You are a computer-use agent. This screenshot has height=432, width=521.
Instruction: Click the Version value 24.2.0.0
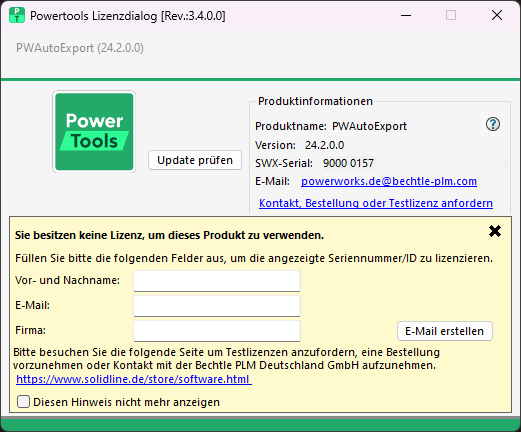coord(324,145)
